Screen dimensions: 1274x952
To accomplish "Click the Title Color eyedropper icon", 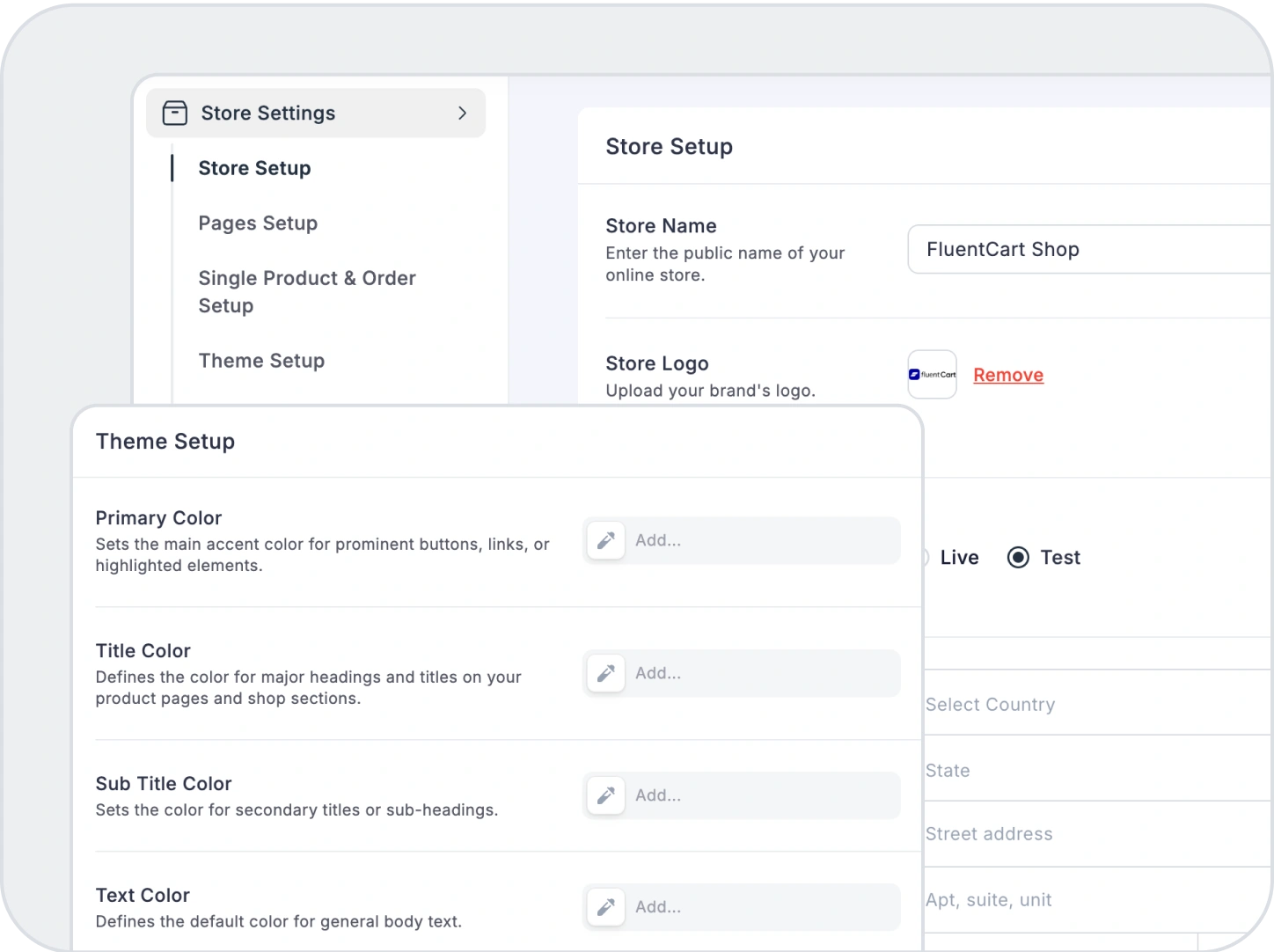I will 605,673.
